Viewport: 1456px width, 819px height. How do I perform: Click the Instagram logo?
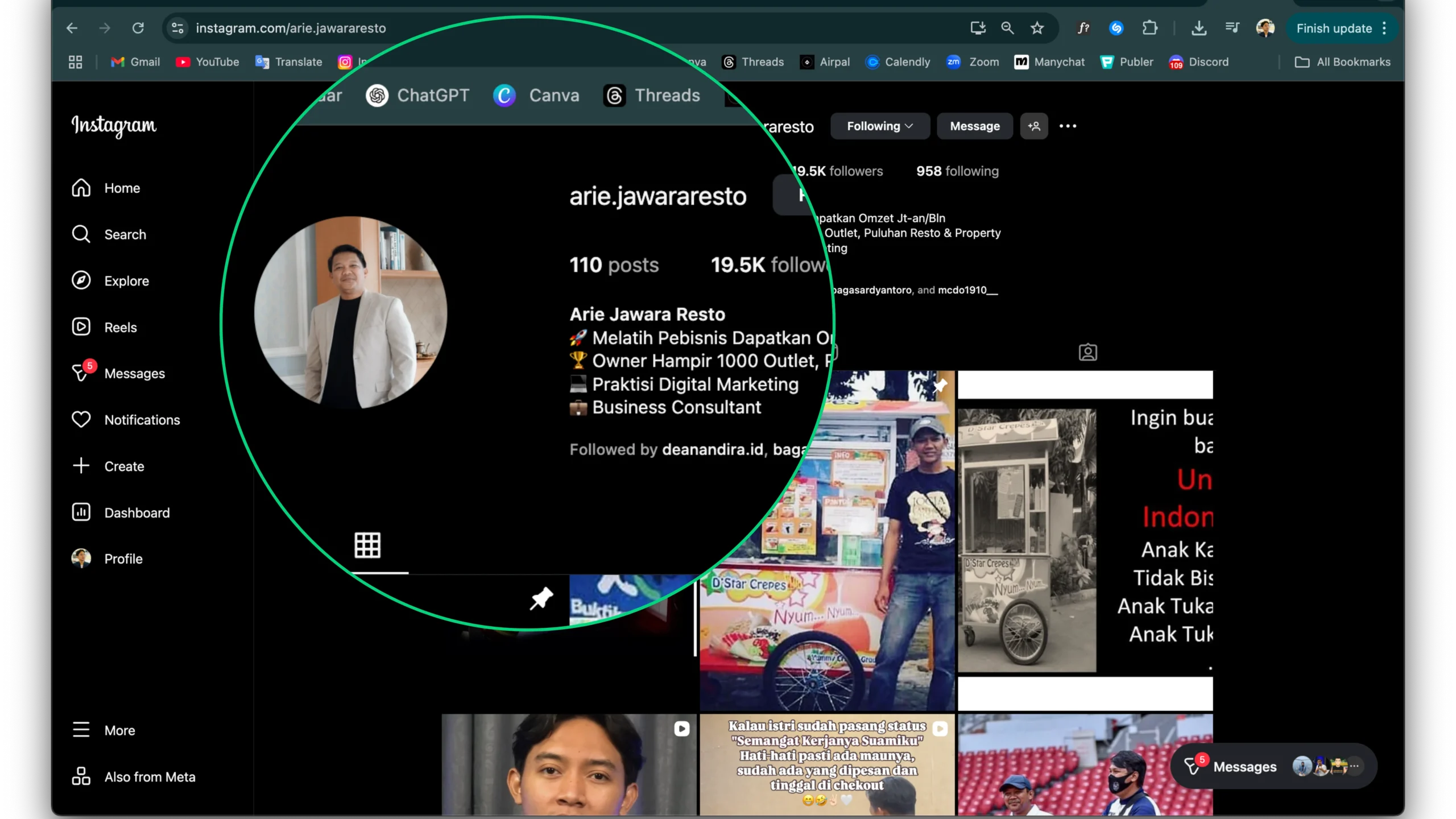114,125
